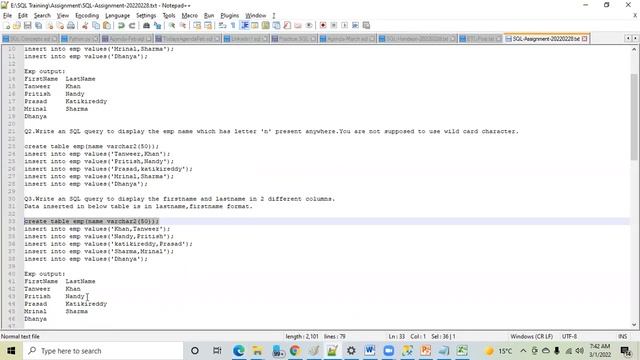Open the Plugins menu
The image size is (640, 360).
point(229,16)
